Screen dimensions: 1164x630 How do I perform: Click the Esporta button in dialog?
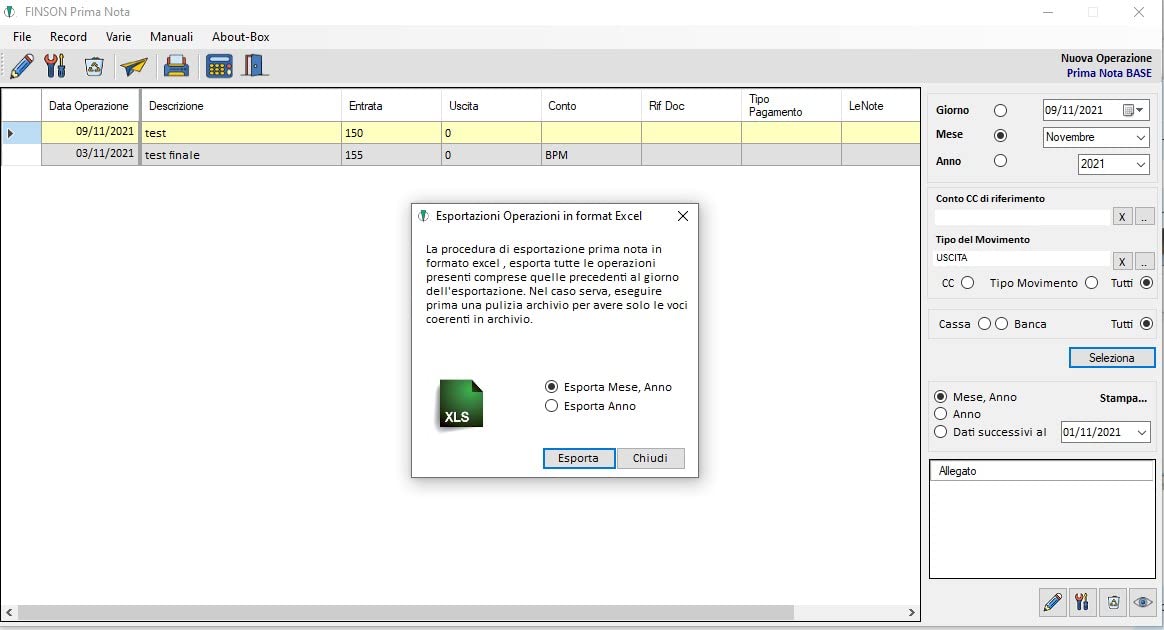coord(578,458)
